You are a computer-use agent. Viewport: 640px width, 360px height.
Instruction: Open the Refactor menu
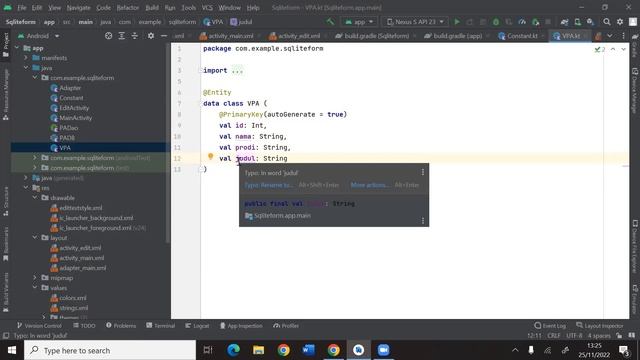[x=128, y=8]
